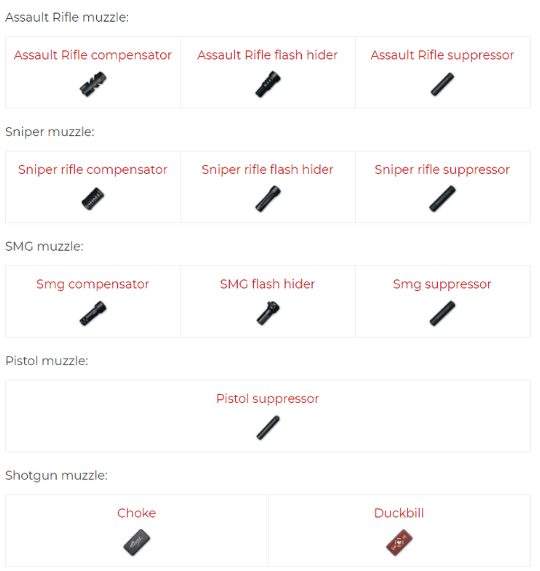Follow the Assault Rifle compensator link
Image resolution: width=540 pixels, height=571 pixels.
93,55
